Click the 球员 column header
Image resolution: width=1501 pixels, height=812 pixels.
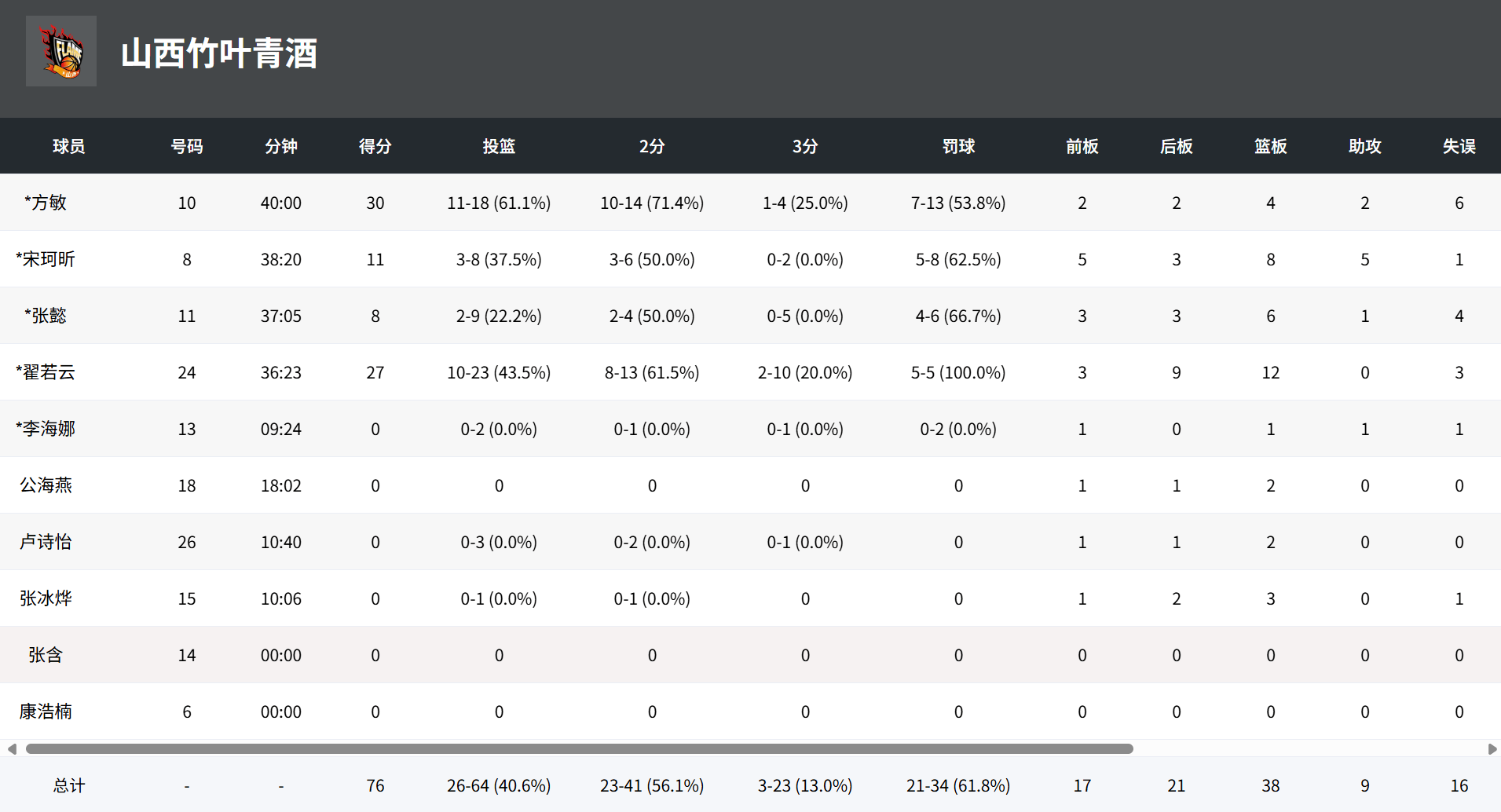(x=69, y=146)
